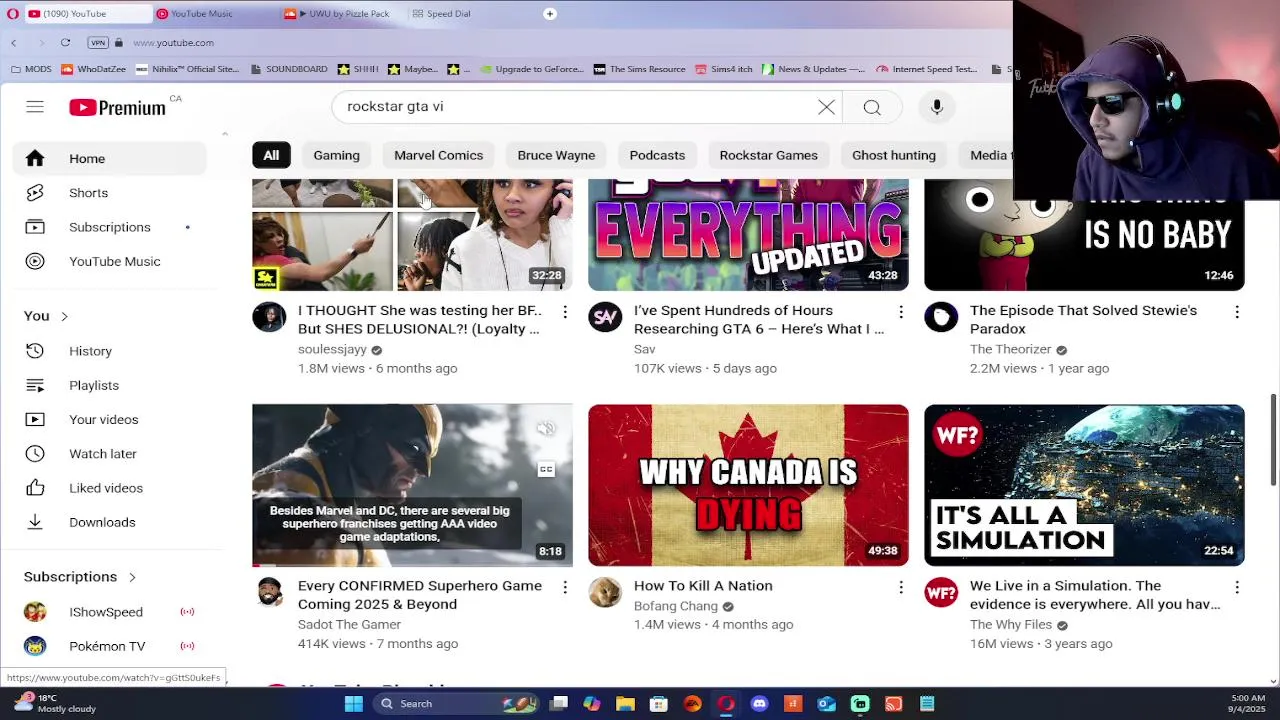
Task: Open Your videos in the sidebar
Action: tap(110, 419)
